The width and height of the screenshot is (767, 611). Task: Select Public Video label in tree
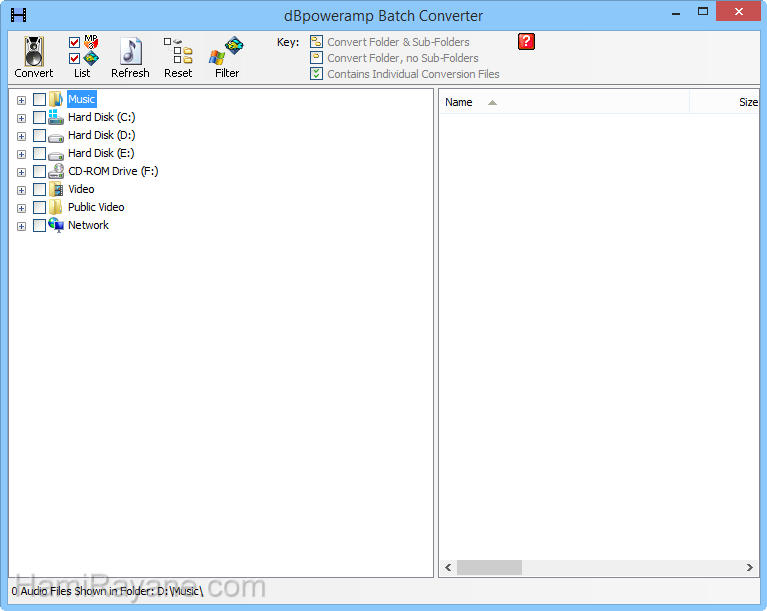point(96,207)
